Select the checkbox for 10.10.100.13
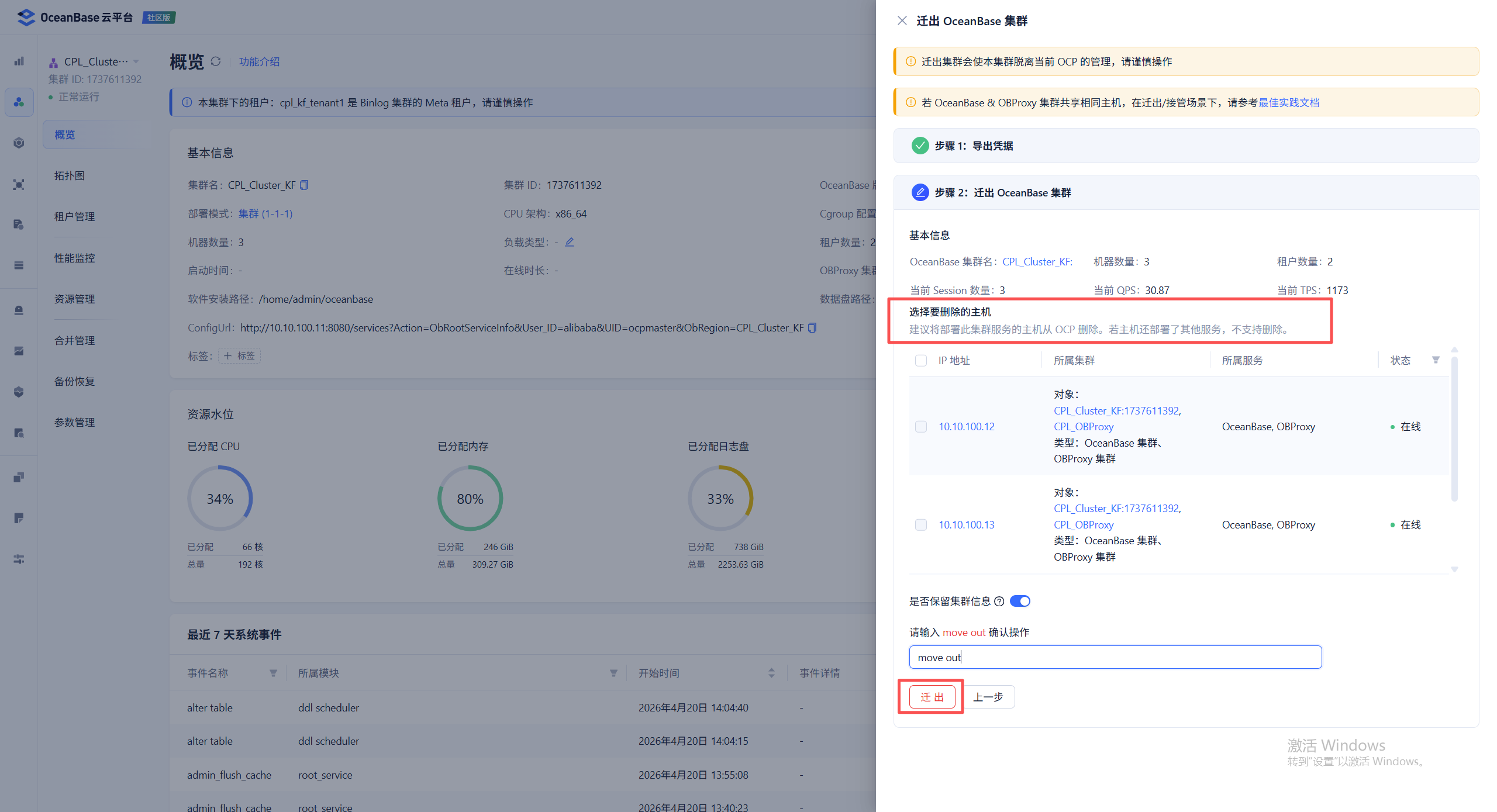The height and width of the screenshot is (812, 1497). click(x=921, y=525)
